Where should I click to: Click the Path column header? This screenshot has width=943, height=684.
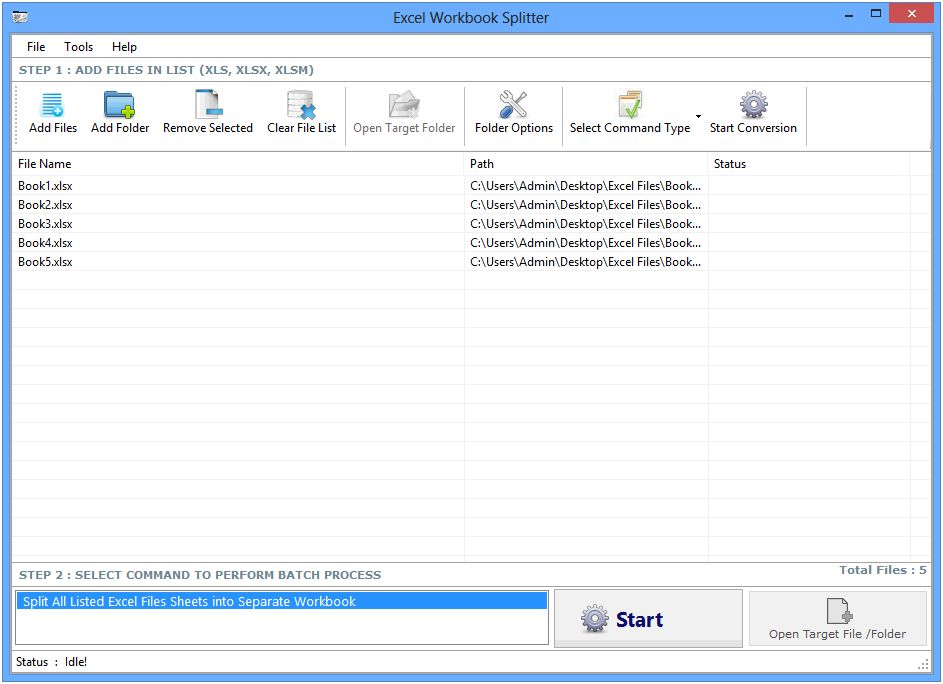click(x=586, y=164)
